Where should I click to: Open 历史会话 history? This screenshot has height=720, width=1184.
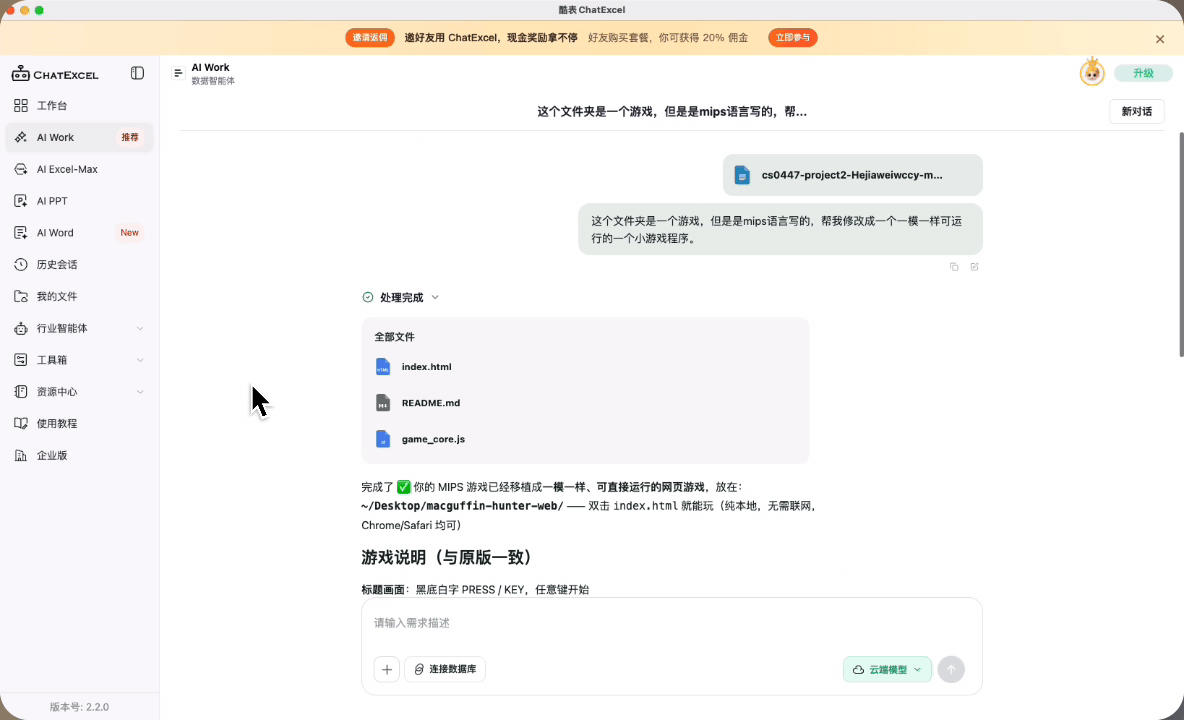pos(79,264)
